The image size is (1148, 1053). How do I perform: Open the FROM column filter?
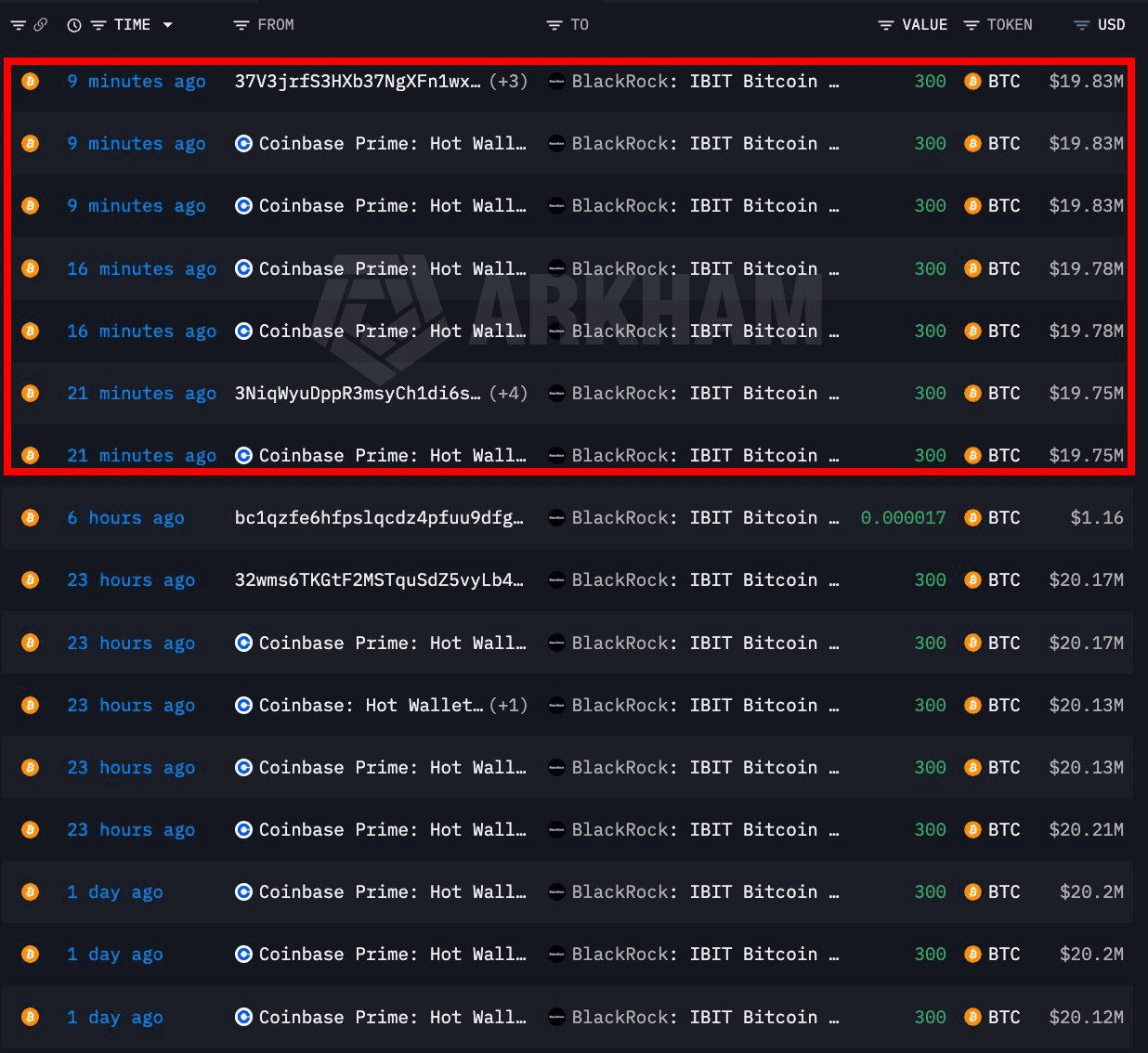pyautogui.click(x=241, y=25)
